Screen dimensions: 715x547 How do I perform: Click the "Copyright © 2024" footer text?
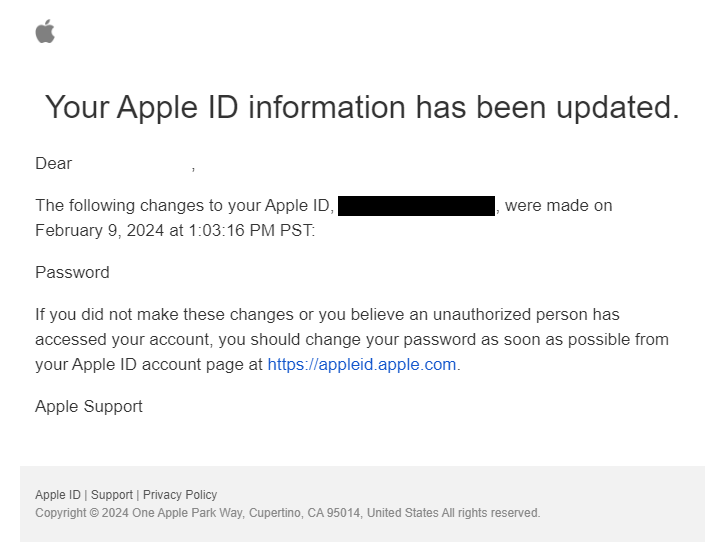coord(81,513)
